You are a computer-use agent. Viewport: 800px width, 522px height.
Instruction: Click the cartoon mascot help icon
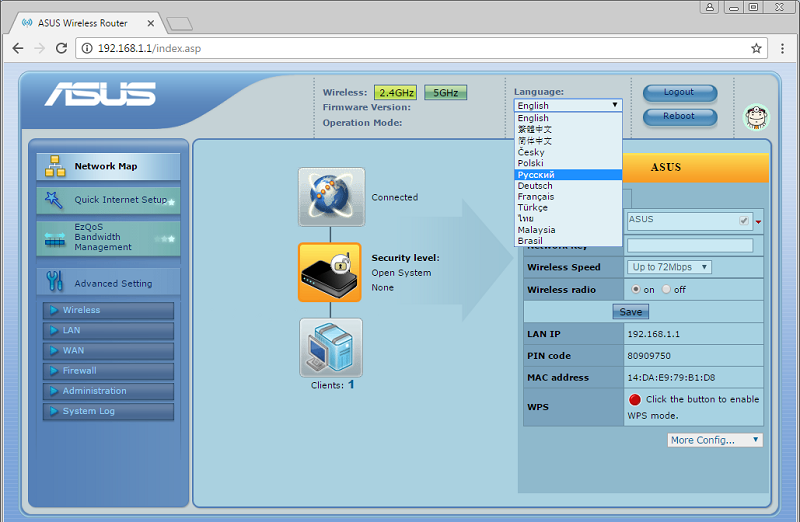756,117
